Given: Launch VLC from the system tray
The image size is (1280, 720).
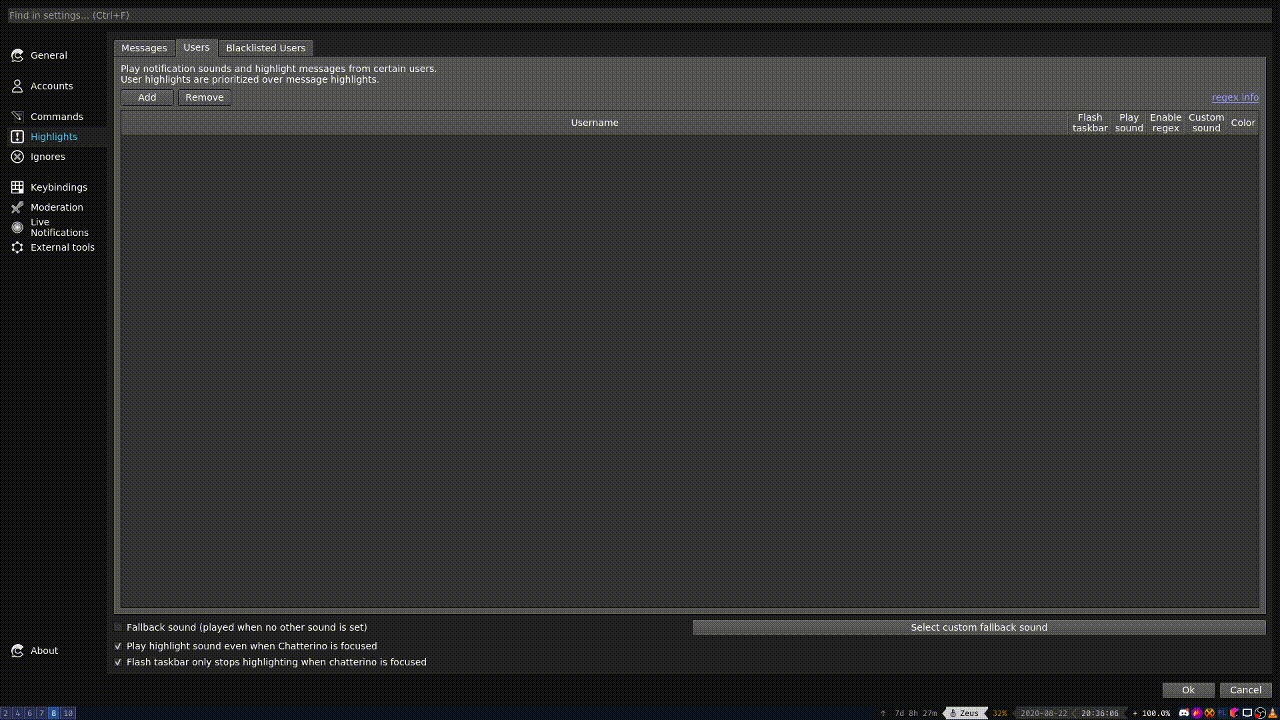Looking at the screenshot, I should (x=1270, y=713).
